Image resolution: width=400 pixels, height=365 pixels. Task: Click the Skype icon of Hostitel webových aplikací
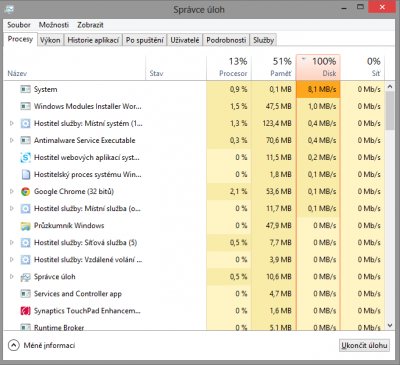(x=25, y=157)
